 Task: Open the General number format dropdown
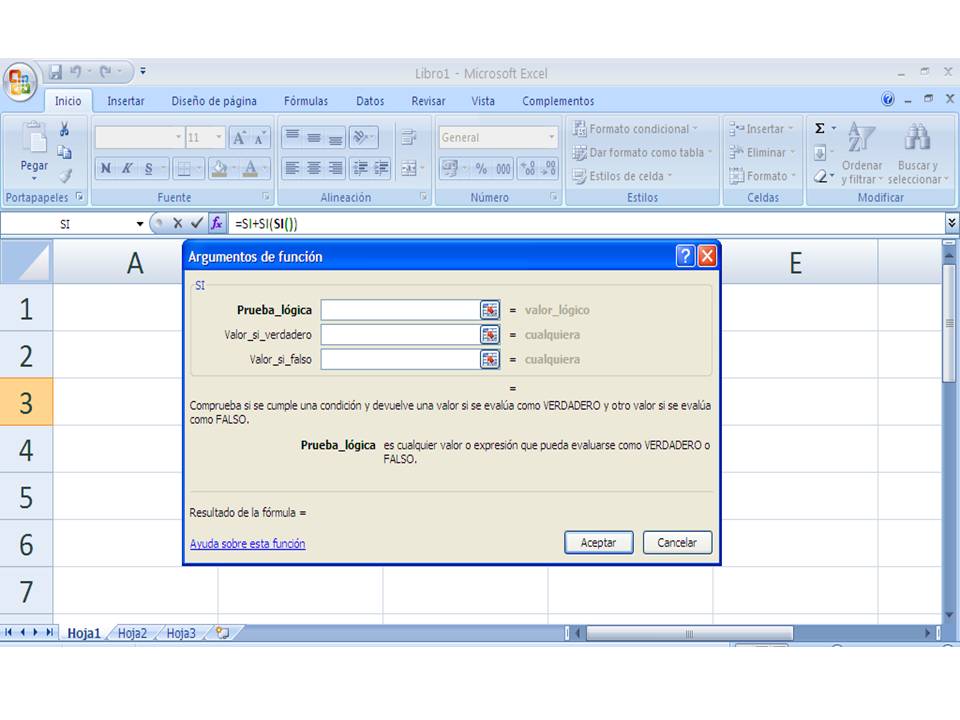[x=554, y=136]
